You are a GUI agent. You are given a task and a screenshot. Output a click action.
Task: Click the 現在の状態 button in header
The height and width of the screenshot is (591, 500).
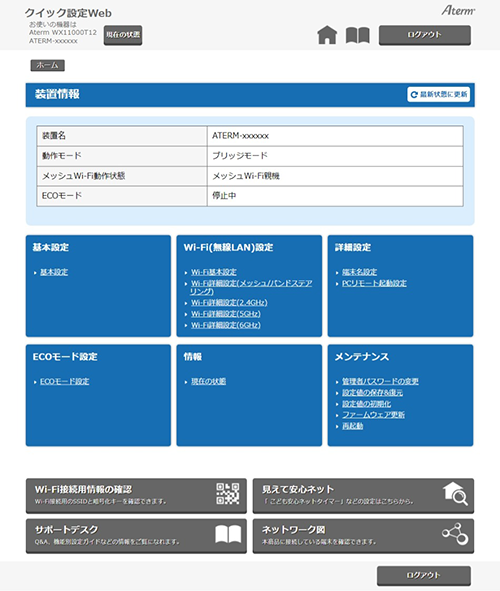click(x=123, y=35)
